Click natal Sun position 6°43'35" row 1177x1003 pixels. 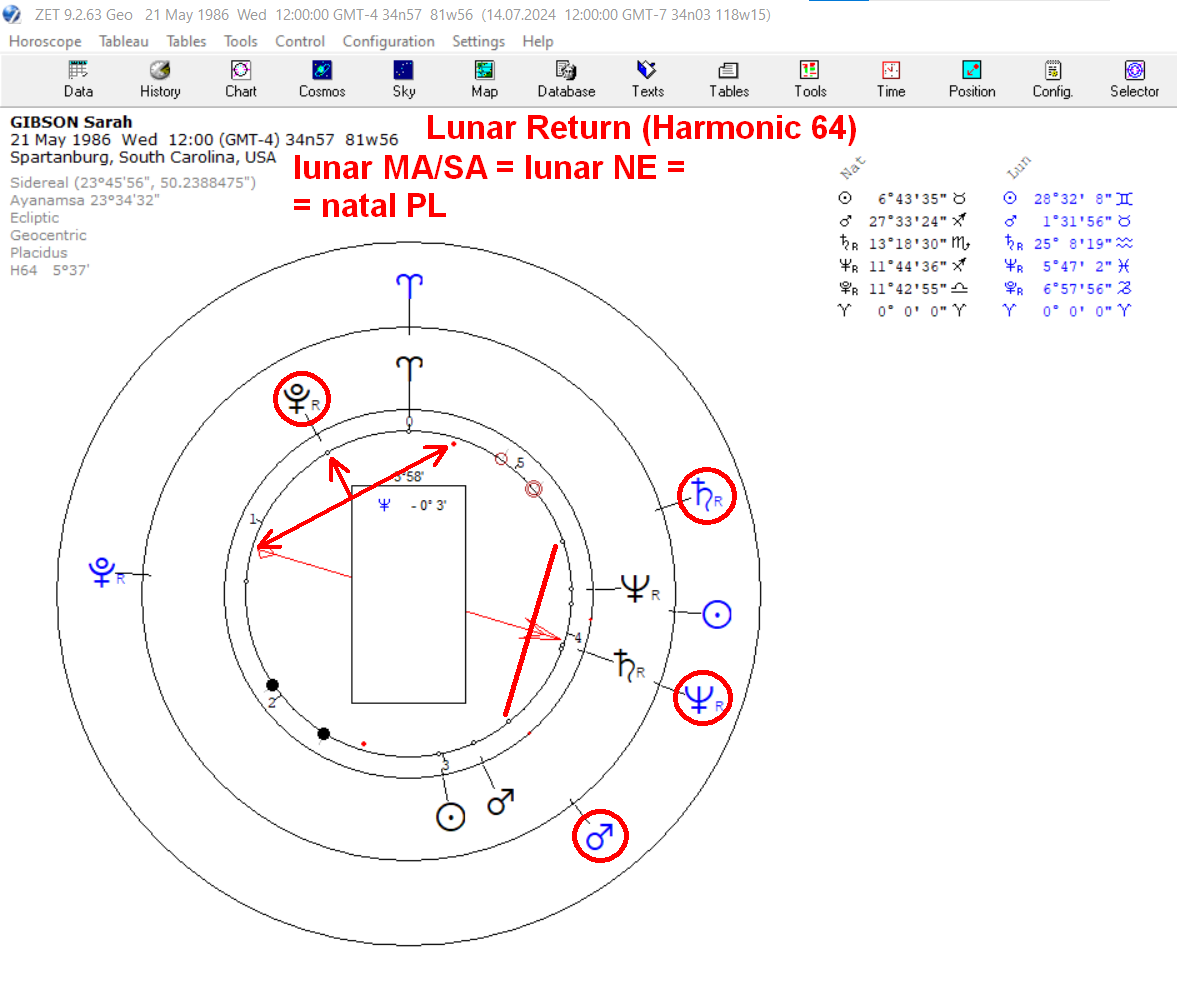point(902,199)
